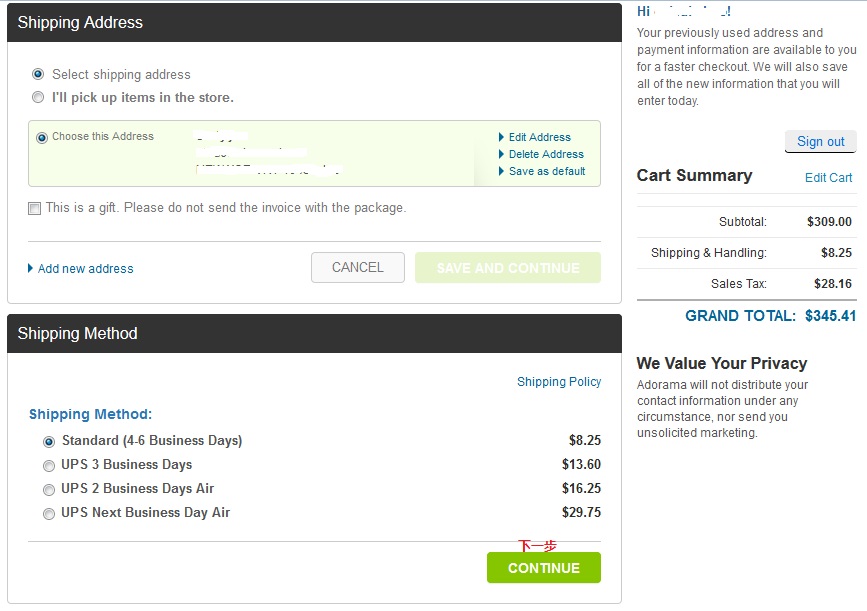Select UPS 3 Business Days shipping
The height and width of the screenshot is (611, 867).
pyautogui.click(x=49, y=465)
